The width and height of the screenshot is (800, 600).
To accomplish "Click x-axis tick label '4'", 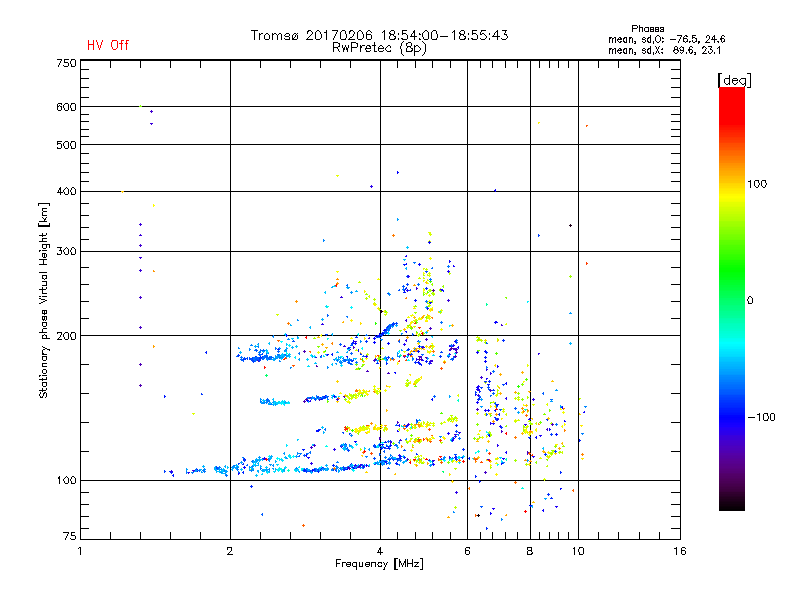I will point(380,551).
